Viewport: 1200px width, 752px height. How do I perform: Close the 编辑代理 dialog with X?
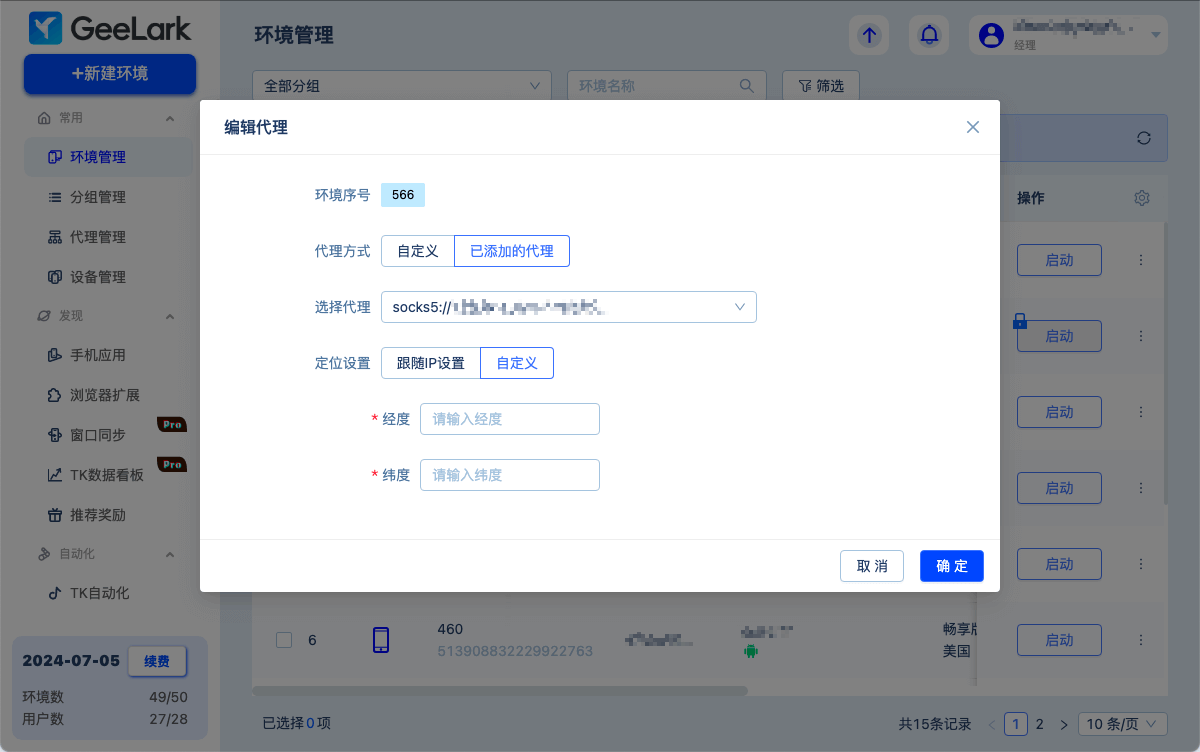click(972, 127)
